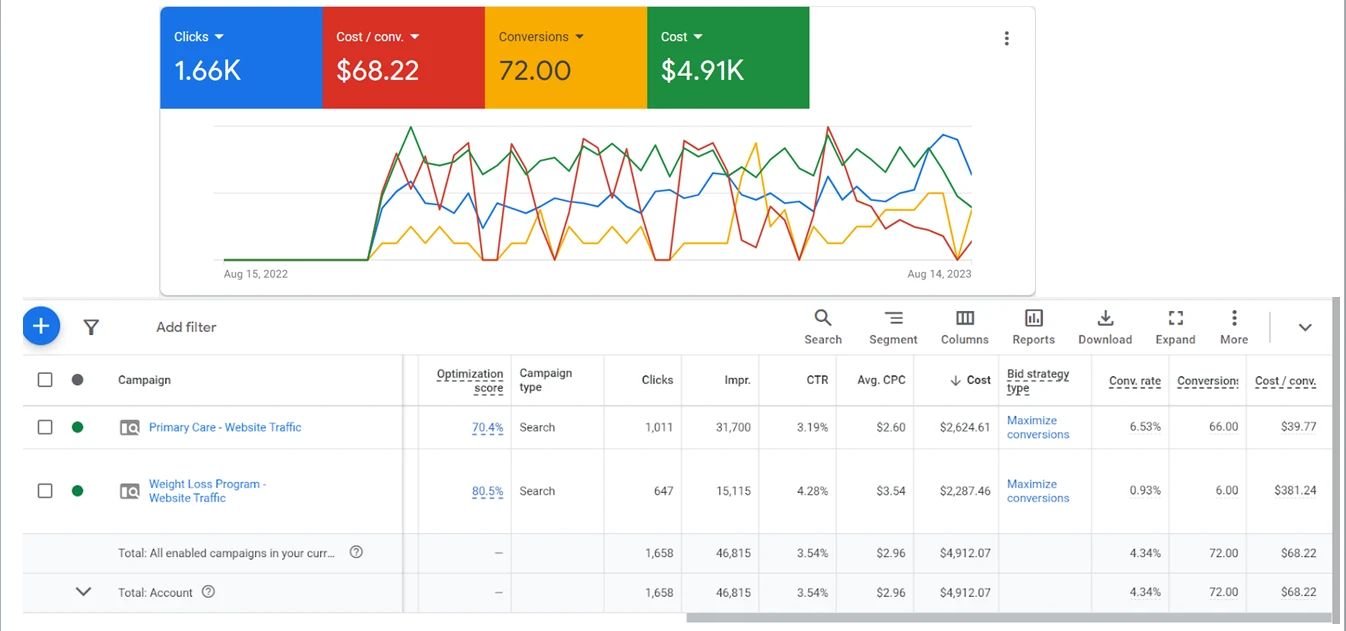The width and height of the screenshot is (1346, 631).
Task: Open the Reports icon
Action: pyautogui.click(x=1033, y=319)
